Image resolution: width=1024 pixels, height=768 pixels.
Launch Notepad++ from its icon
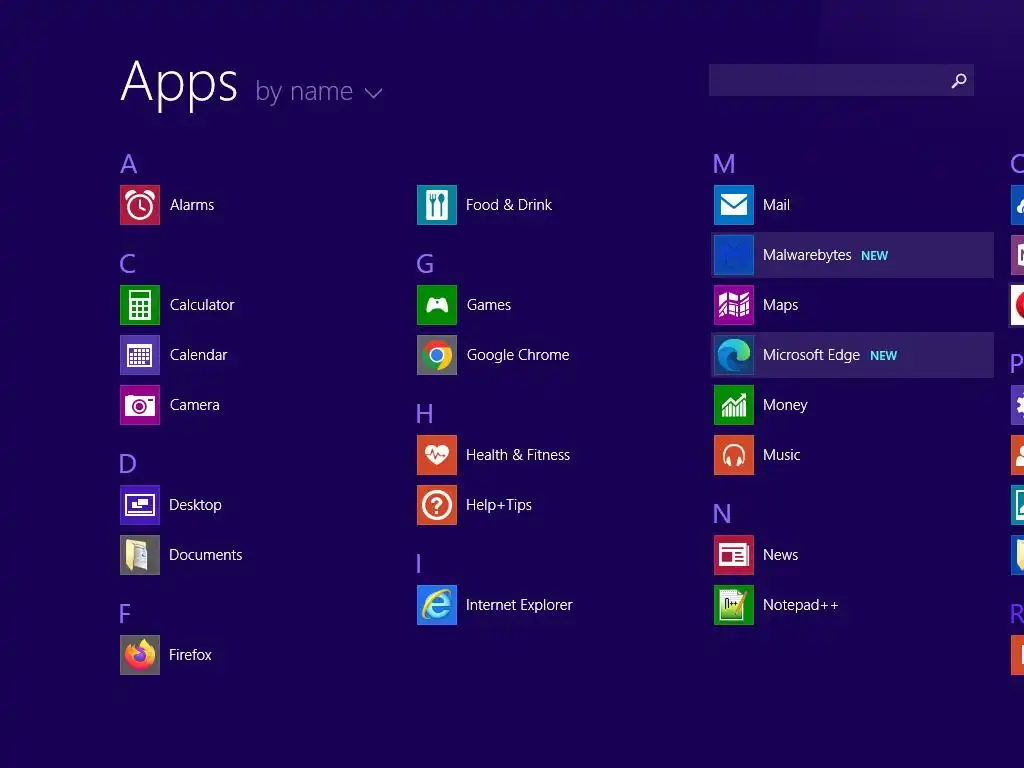point(734,605)
